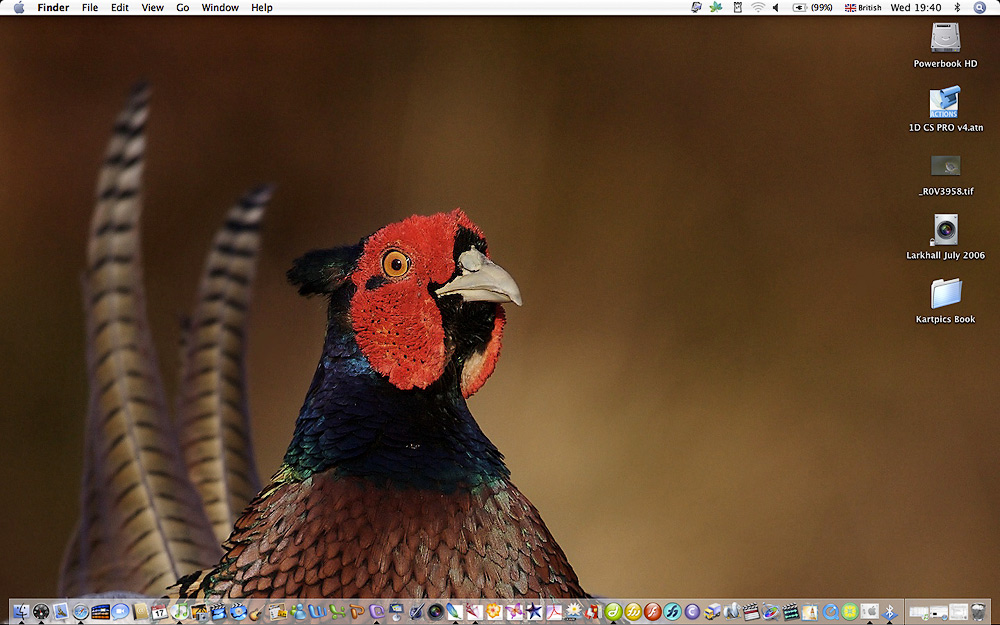This screenshot has height=625, width=1000.
Task: Select the _R0V3958.tif thumbnail
Action: click(x=945, y=166)
